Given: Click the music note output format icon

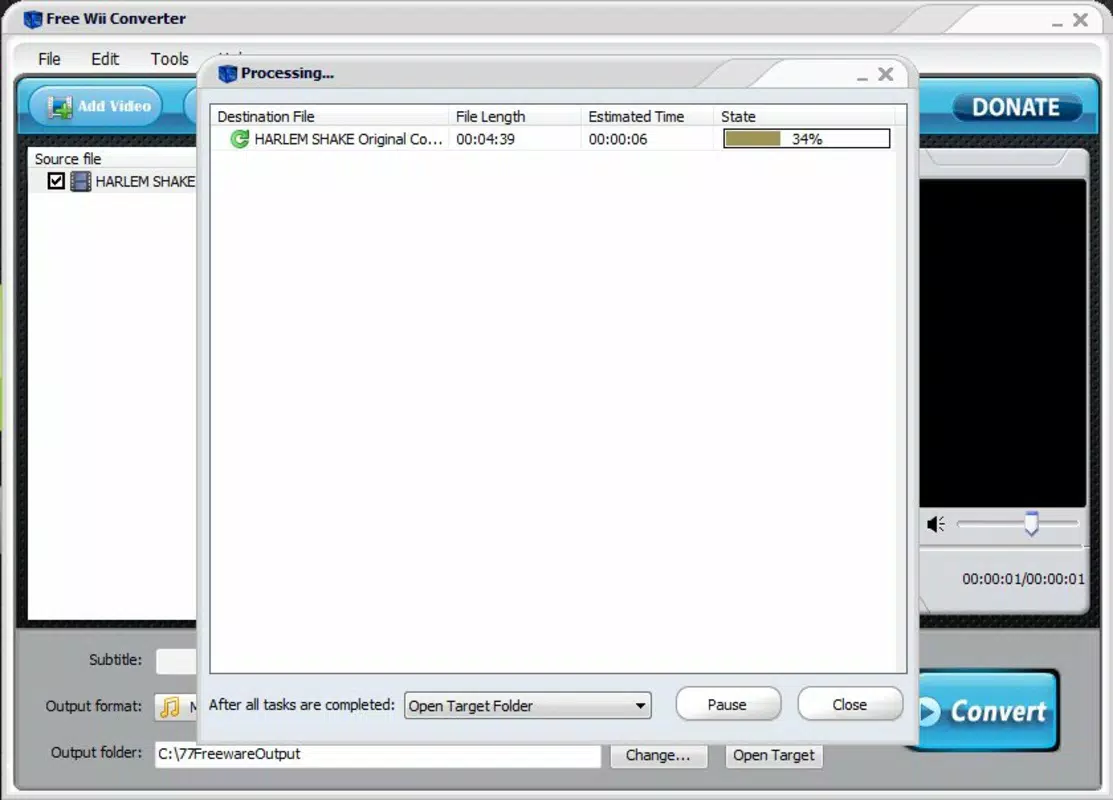Looking at the screenshot, I should (170, 706).
